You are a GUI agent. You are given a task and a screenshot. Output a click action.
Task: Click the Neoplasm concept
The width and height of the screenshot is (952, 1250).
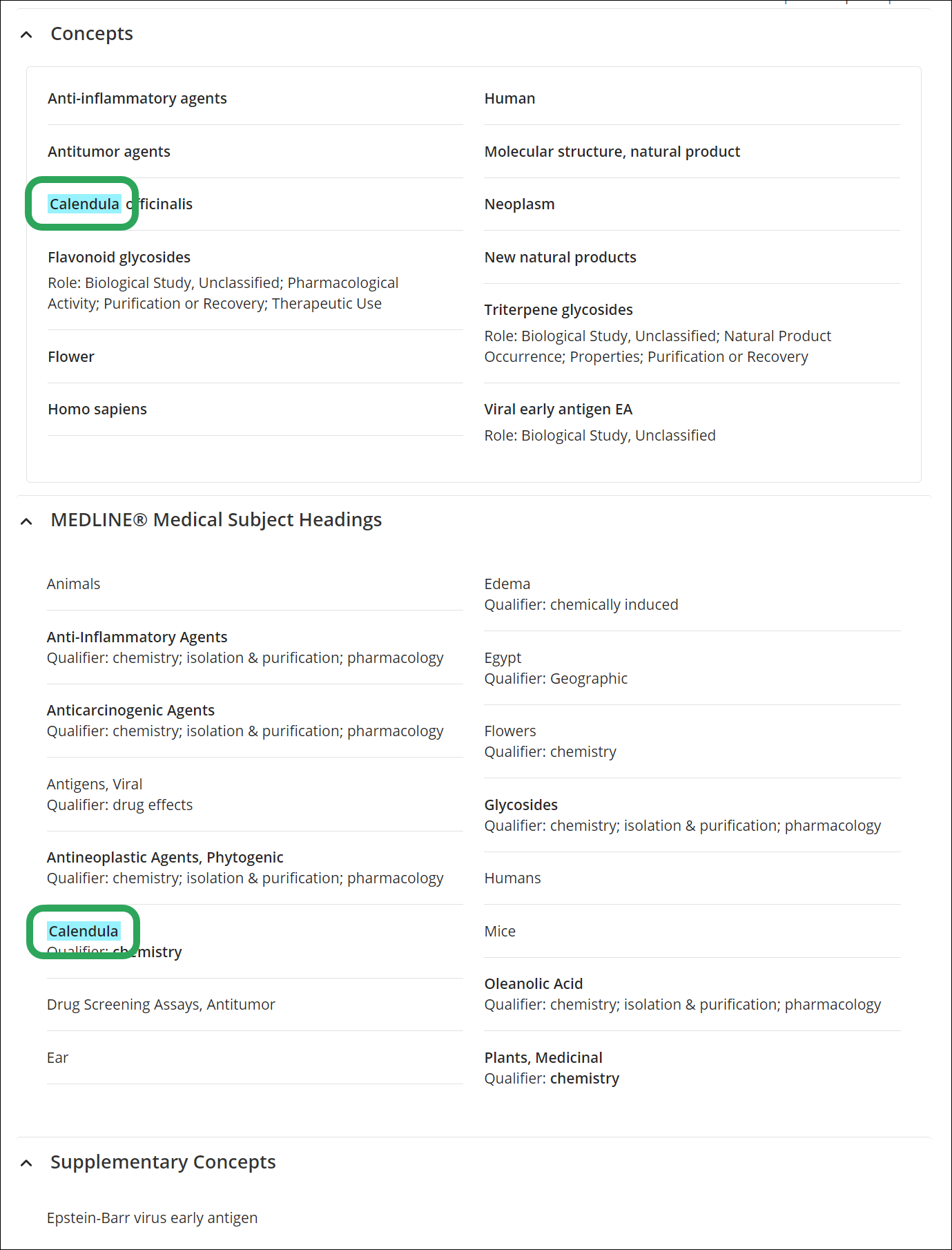pyautogui.click(x=520, y=204)
